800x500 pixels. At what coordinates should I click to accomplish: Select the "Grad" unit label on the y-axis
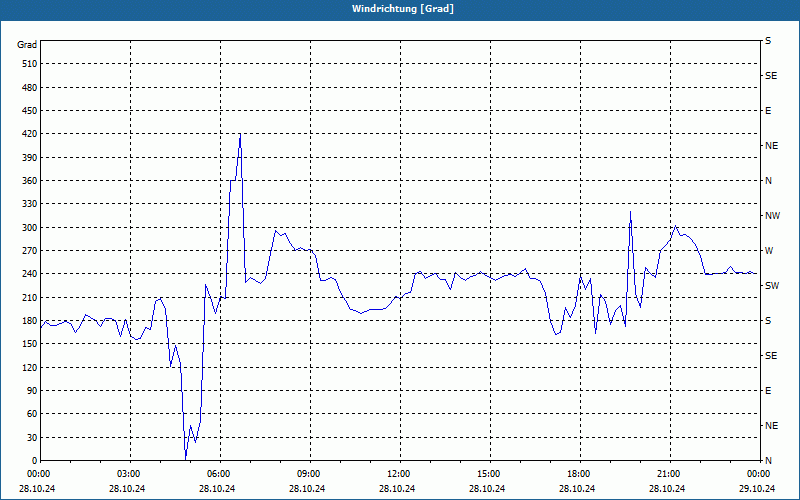[x=27, y=45]
